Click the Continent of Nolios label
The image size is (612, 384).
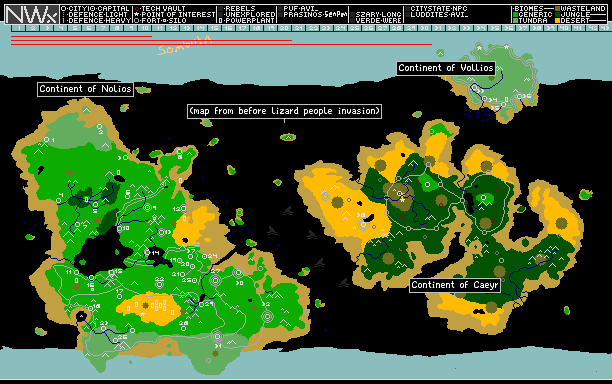(x=85, y=89)
